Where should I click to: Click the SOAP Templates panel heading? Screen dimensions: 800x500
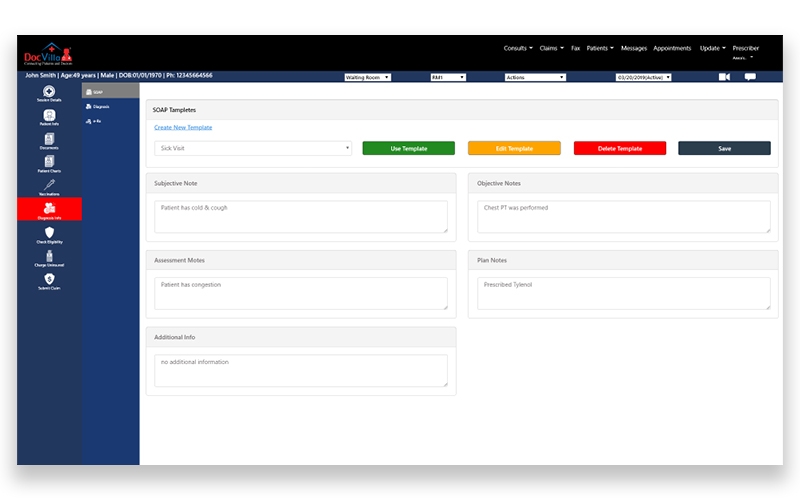coord(174,110)
